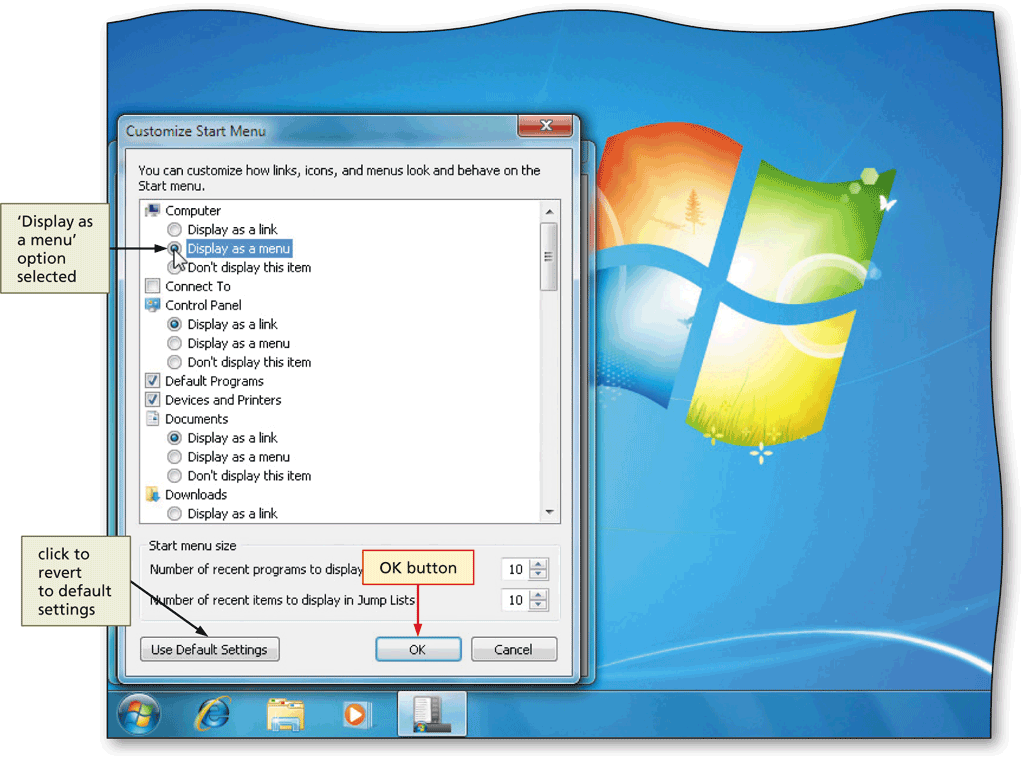
Task: Uncheck the Devices and Printers checkbox
Action: click(152, 400)
